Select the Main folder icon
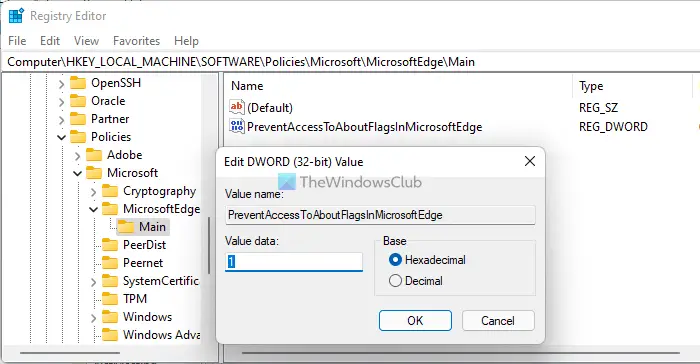Image resolution: width=700 pixels, height=364 pixels. pos(126,227)
